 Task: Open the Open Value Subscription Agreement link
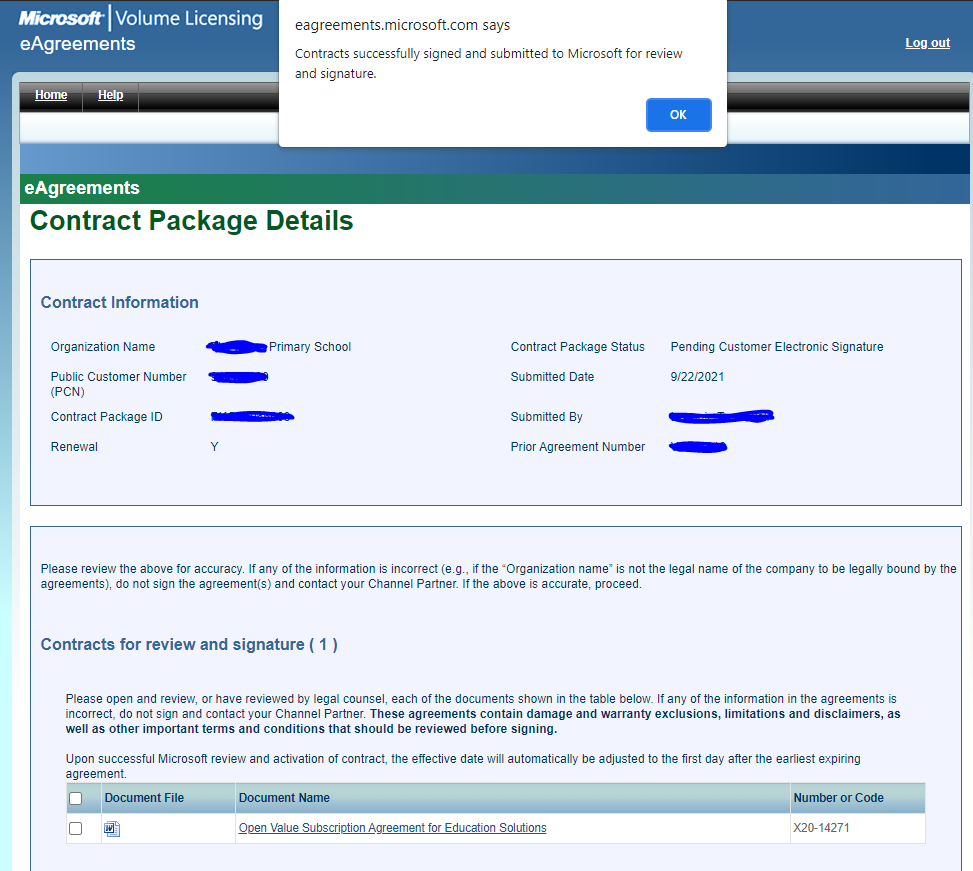point(392,828)
